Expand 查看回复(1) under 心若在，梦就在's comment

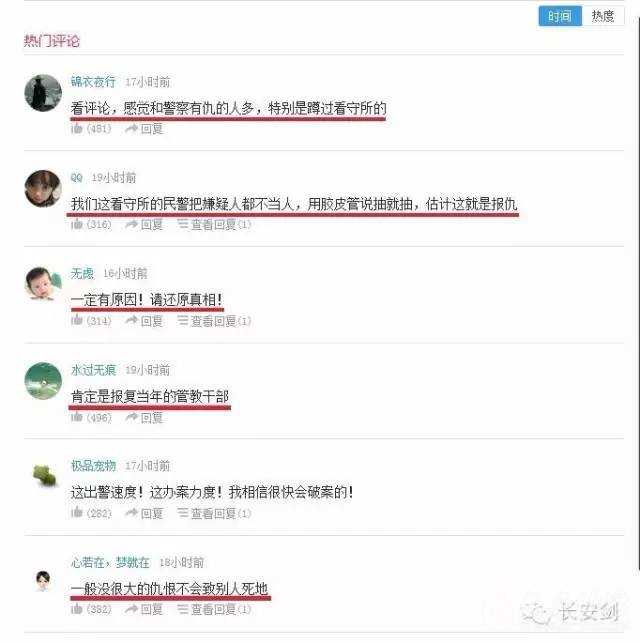click(214, 609)
